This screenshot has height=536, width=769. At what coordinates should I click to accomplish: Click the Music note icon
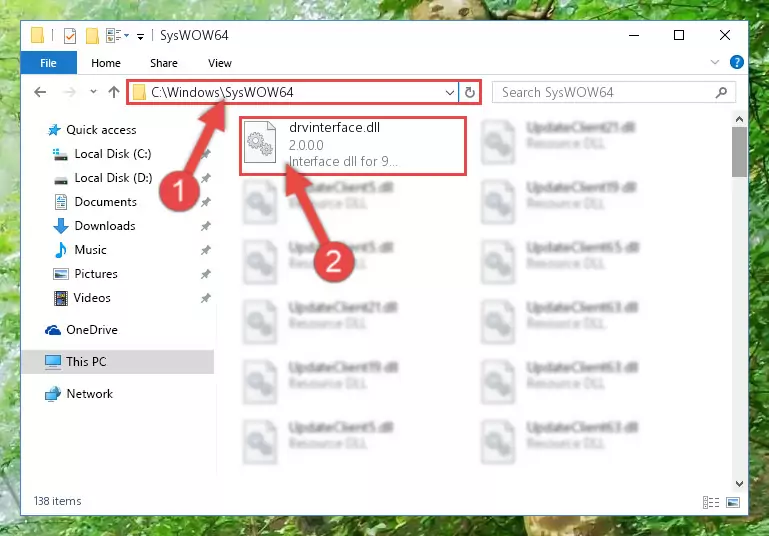click(x=60, y=250)
